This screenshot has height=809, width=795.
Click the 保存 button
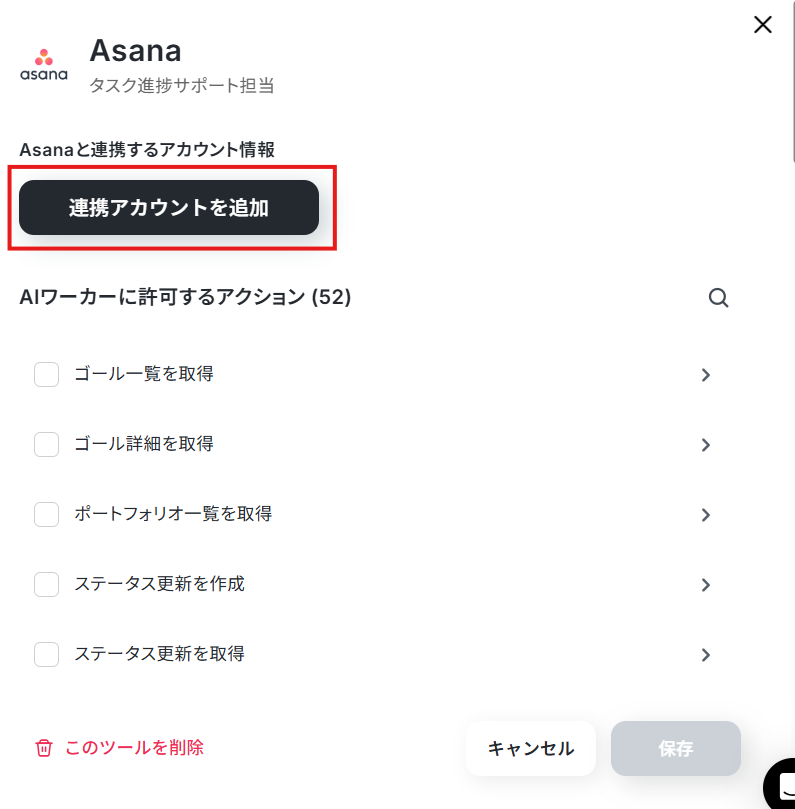[676, 748]
